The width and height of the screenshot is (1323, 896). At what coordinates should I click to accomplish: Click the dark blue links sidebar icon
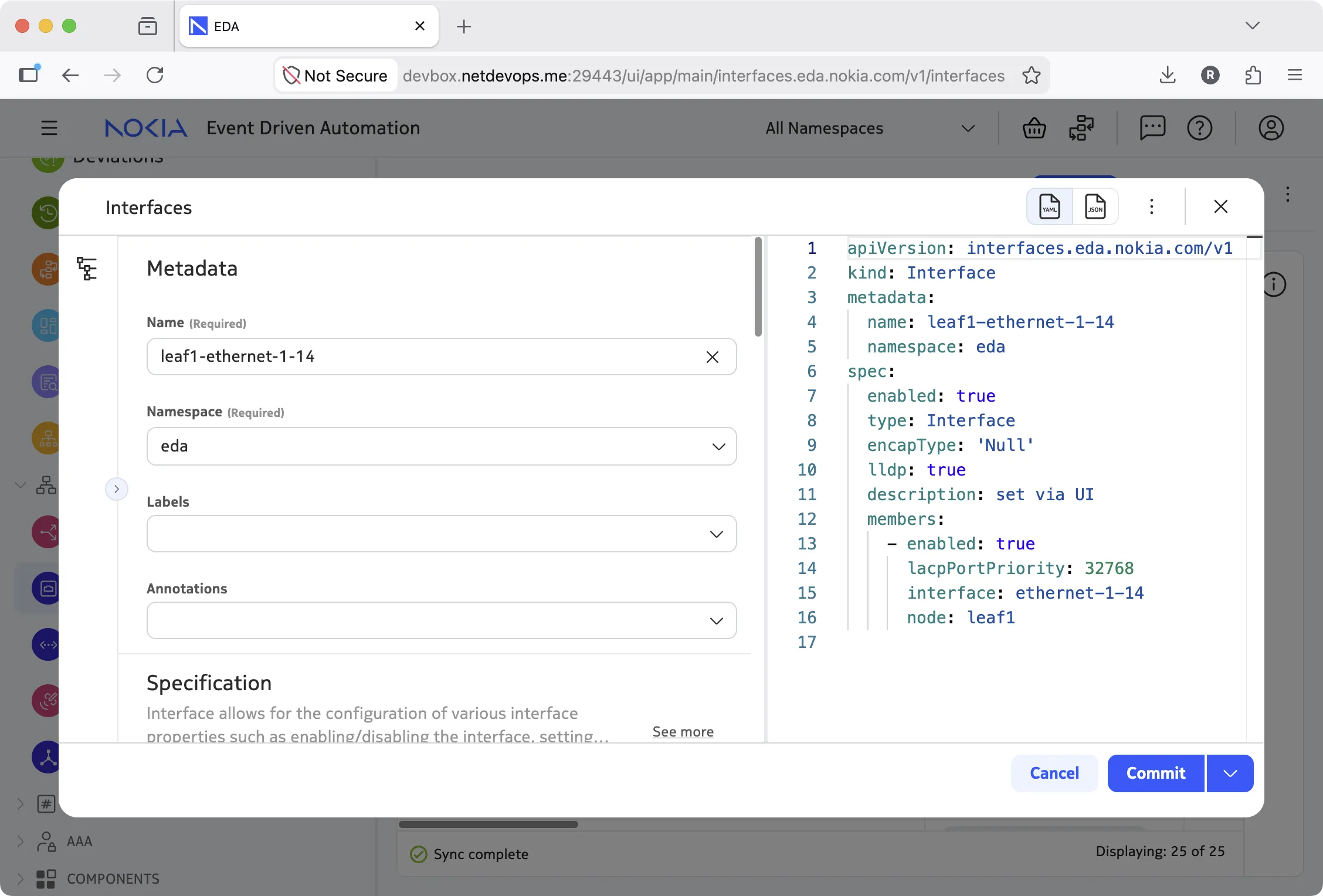46,644
